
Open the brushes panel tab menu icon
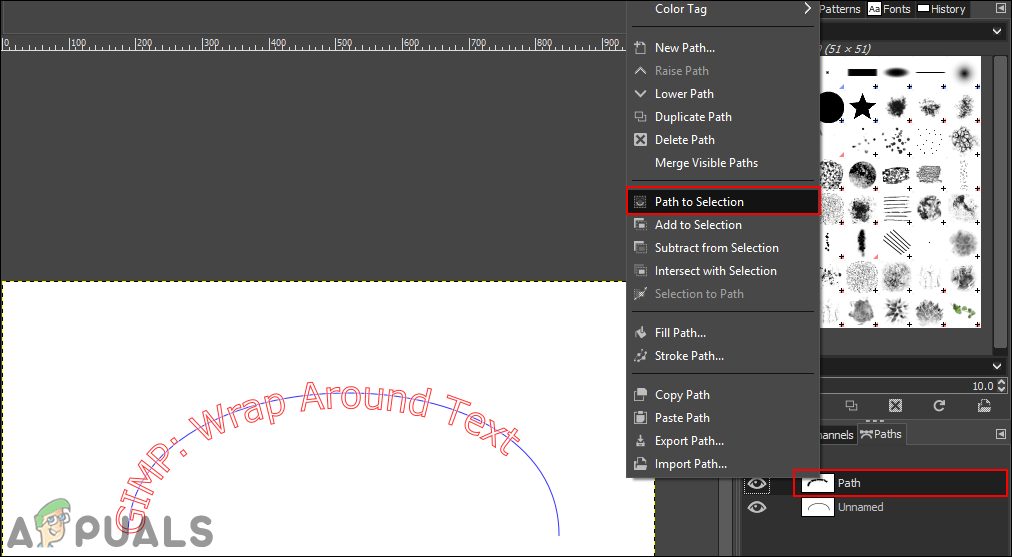[x=1001, y=9]
